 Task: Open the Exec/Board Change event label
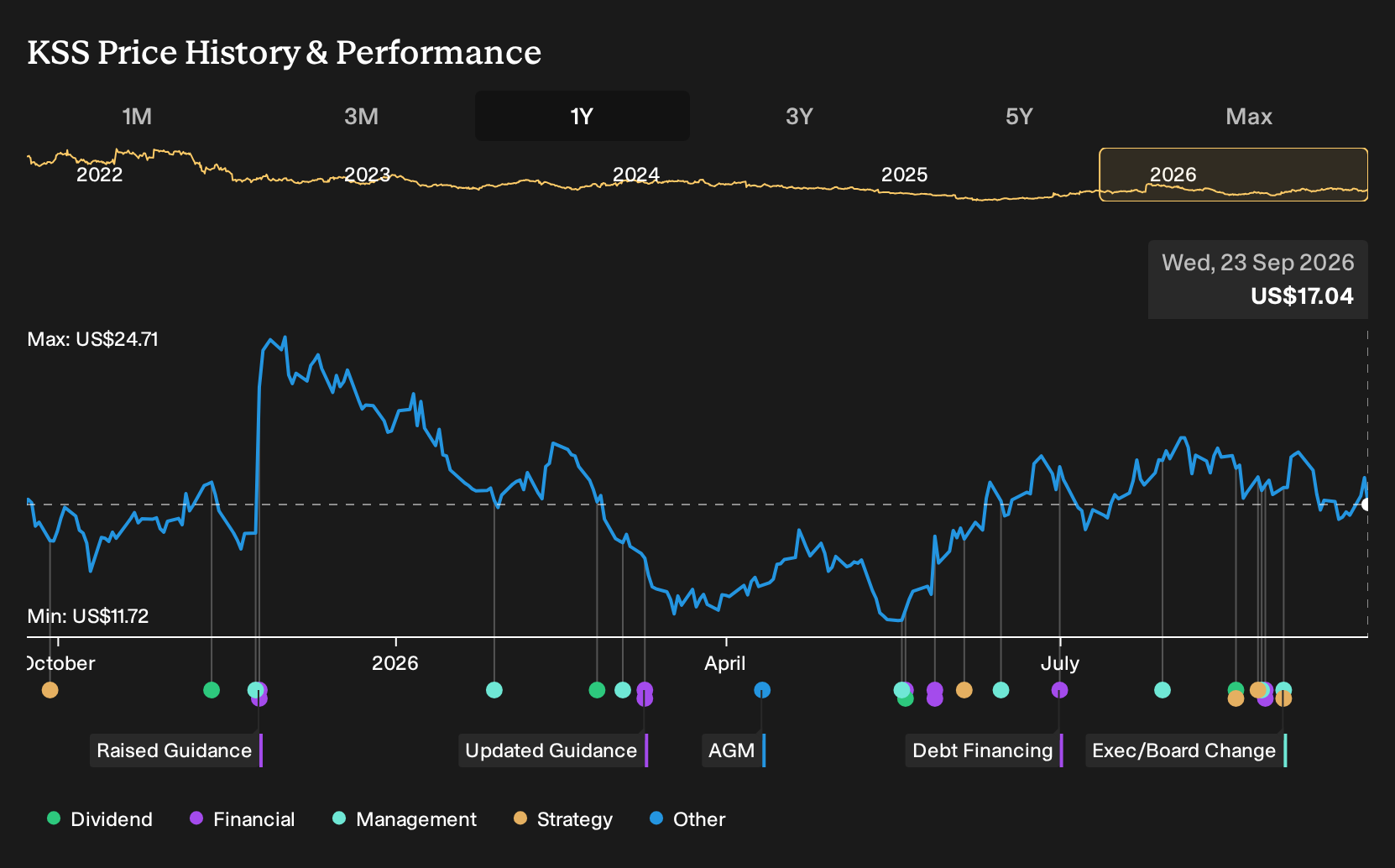[x=1186, y=750]
